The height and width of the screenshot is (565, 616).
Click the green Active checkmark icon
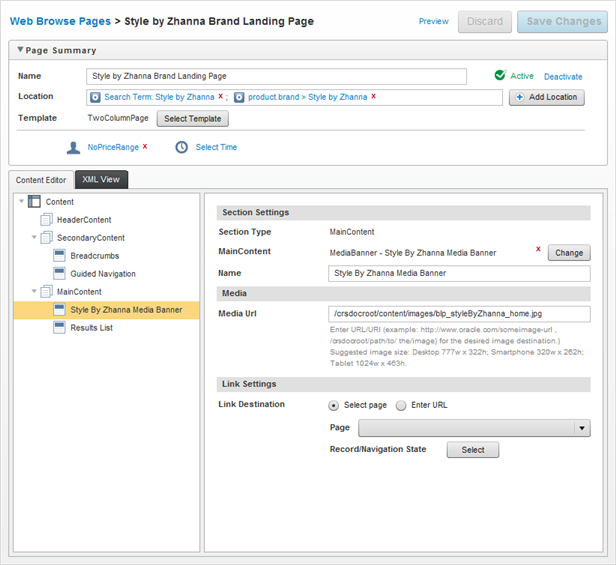click(x=500, y=75)
